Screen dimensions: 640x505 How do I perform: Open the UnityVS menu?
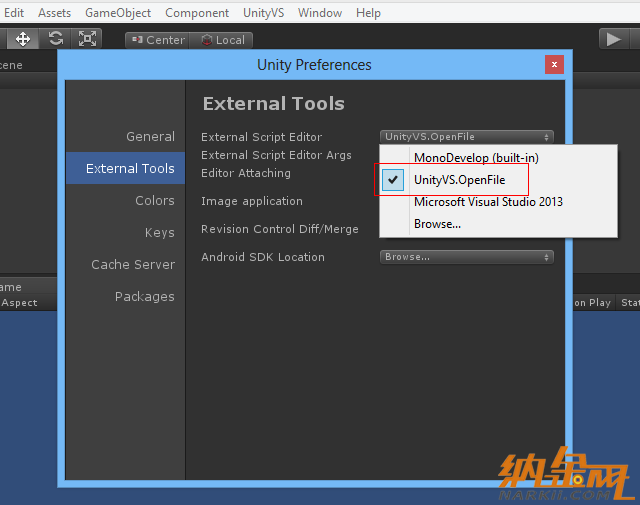pyautogui.click(x=263, y=13)
